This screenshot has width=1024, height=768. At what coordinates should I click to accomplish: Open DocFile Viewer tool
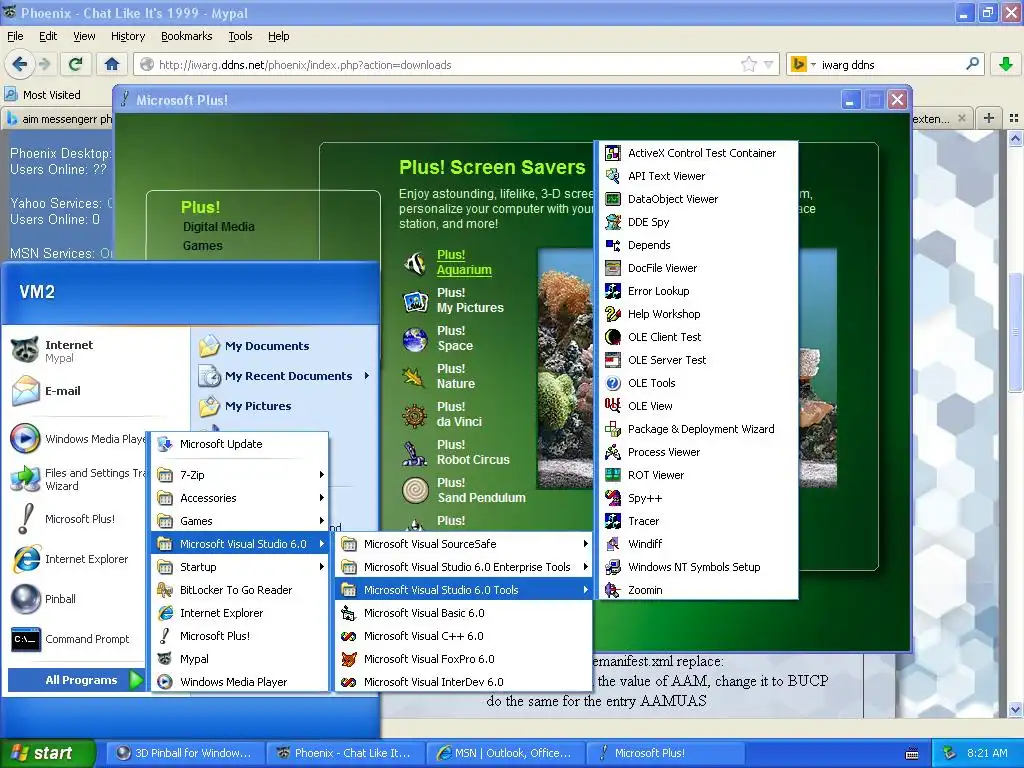(698, 268)
